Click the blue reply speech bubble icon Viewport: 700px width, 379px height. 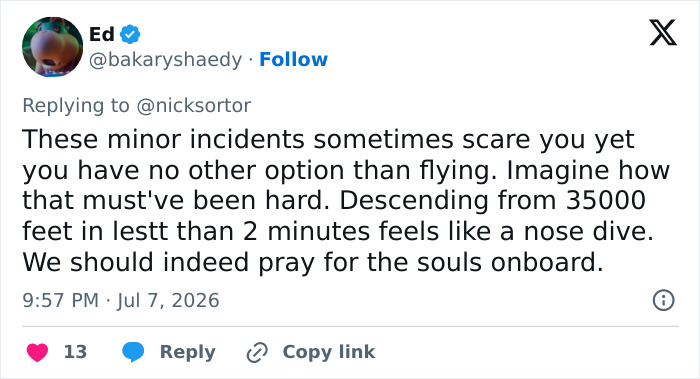click(x=133, y=352)
